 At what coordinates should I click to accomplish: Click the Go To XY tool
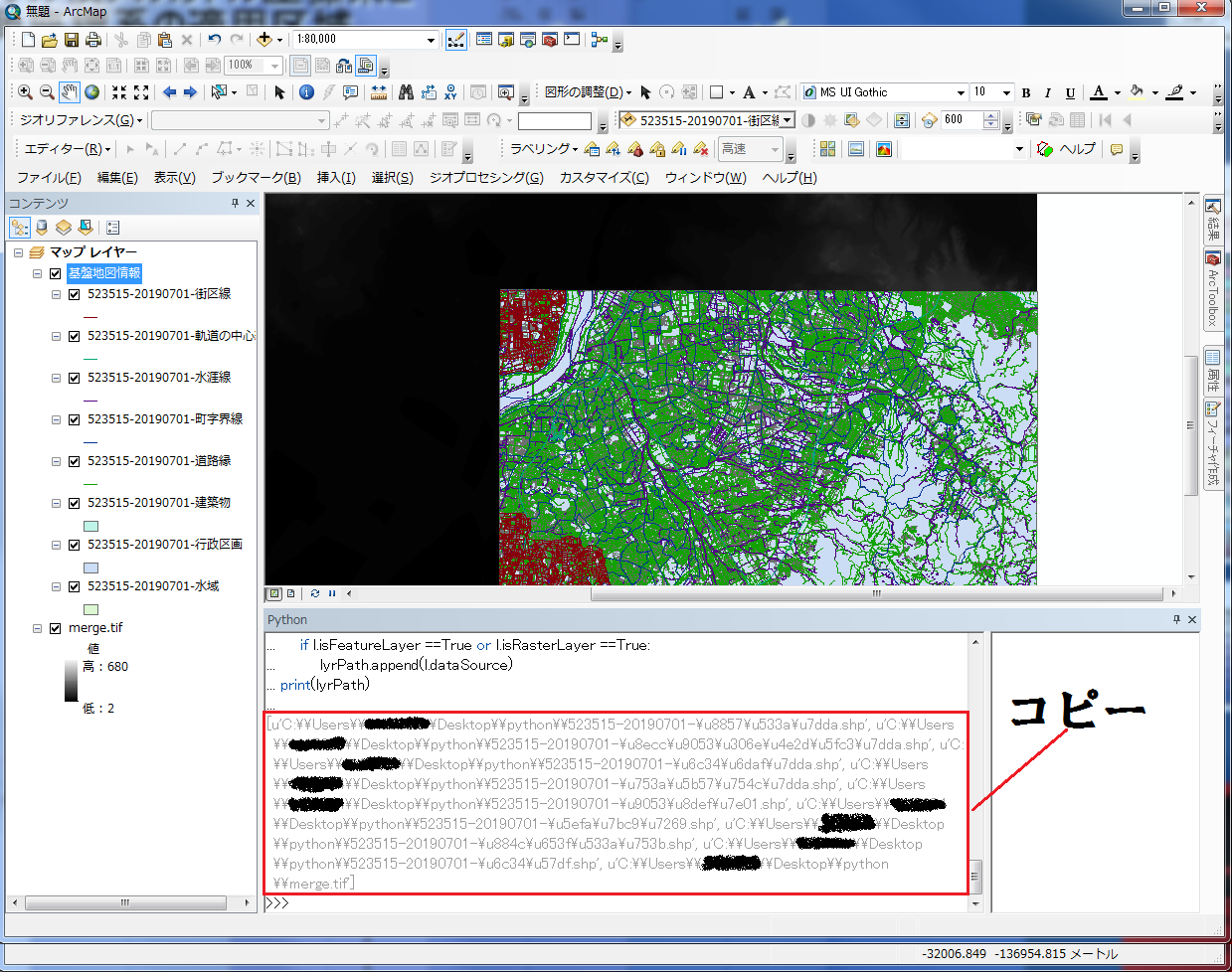450,91
